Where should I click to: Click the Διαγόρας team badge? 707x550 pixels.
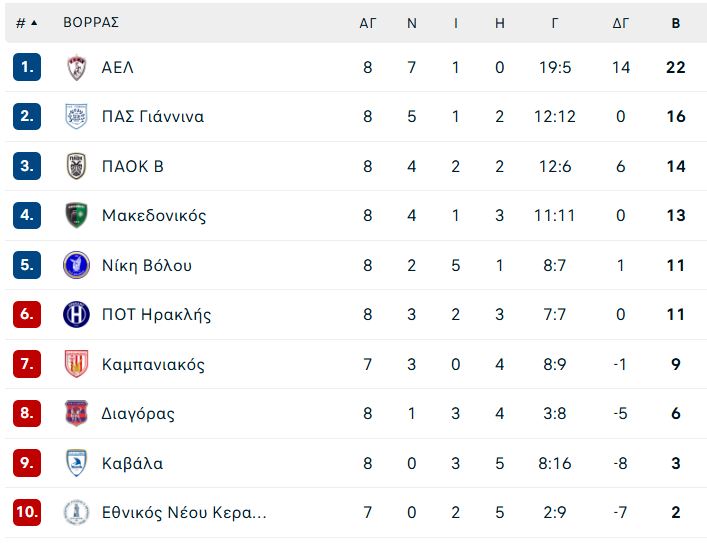(76, 413)
